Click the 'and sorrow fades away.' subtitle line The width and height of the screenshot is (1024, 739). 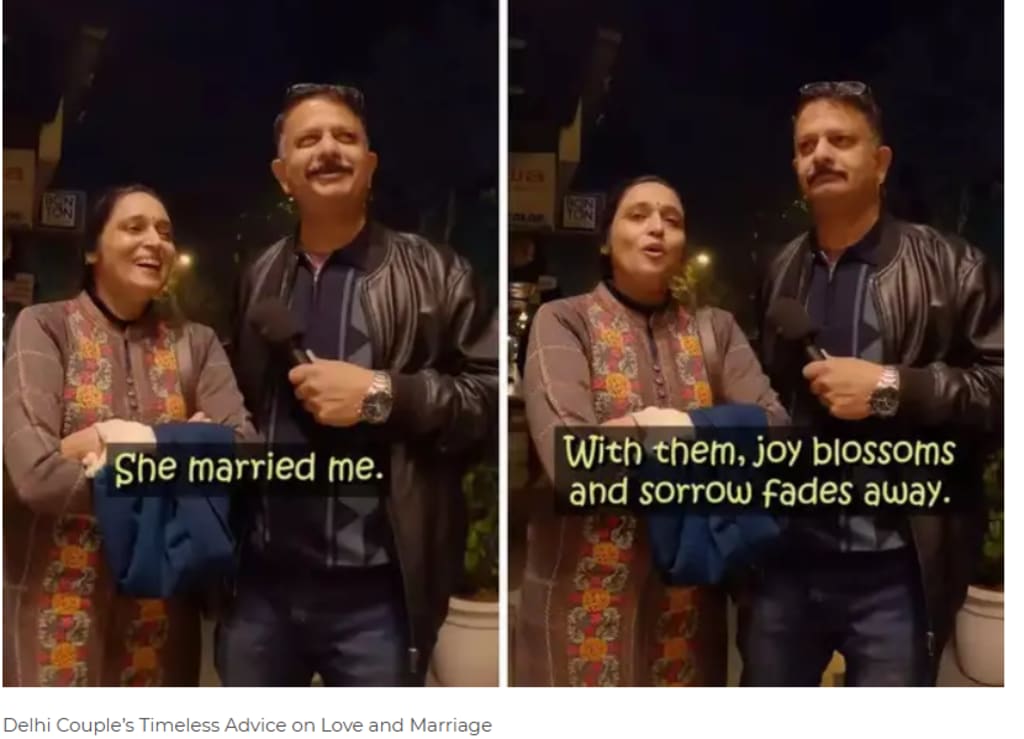tap(758, 493)
